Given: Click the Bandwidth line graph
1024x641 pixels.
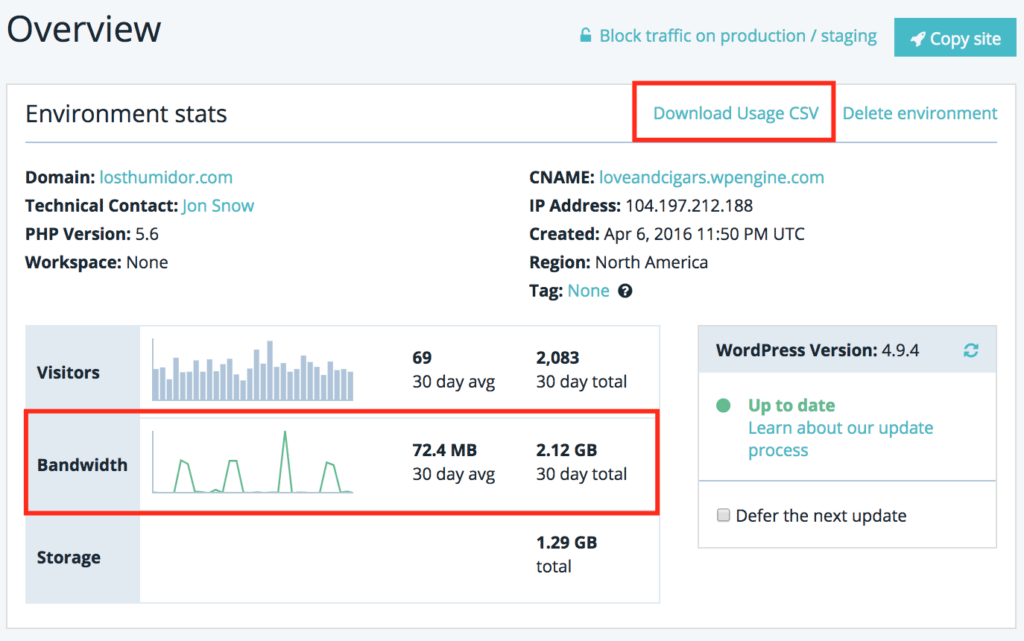Looking at the screenshot, I should coord(253,462).
